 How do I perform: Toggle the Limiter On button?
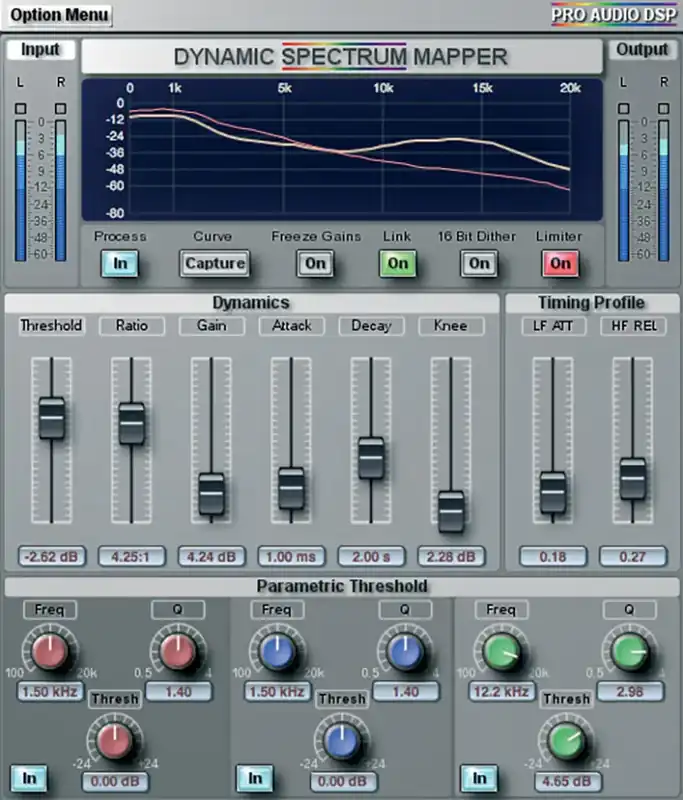(x=560, y=263)
